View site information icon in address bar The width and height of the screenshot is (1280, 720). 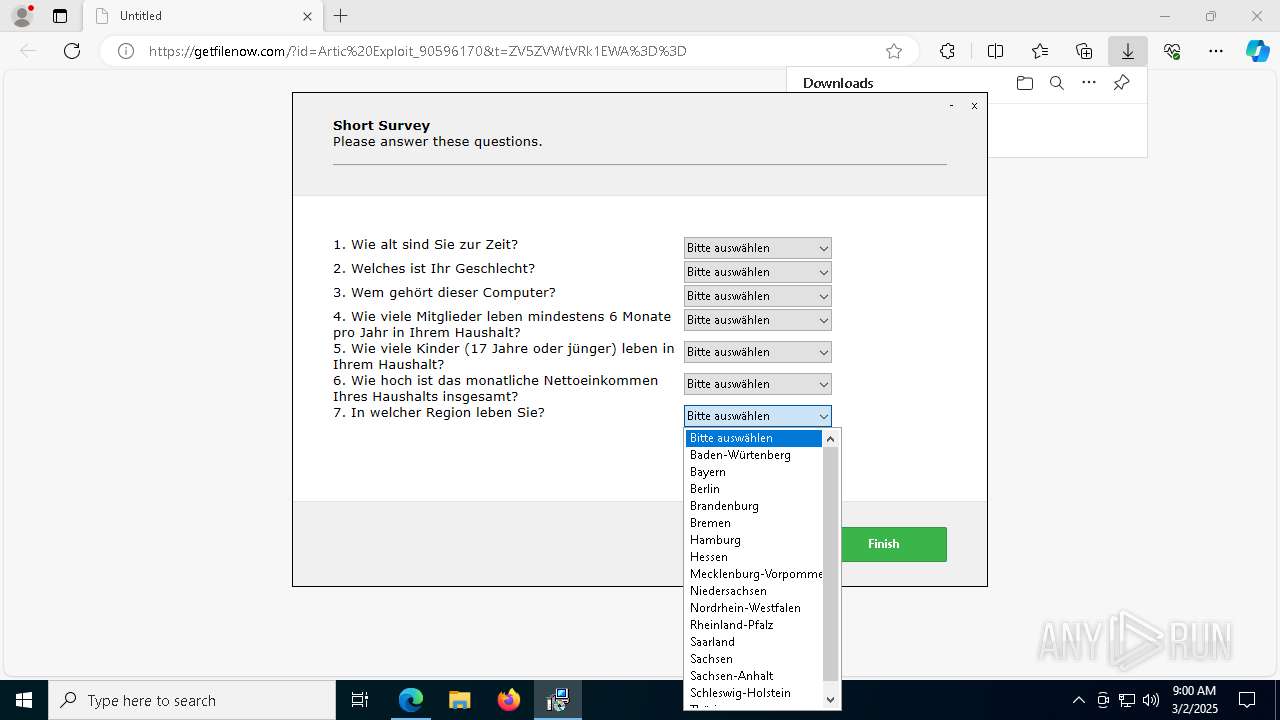126,51
